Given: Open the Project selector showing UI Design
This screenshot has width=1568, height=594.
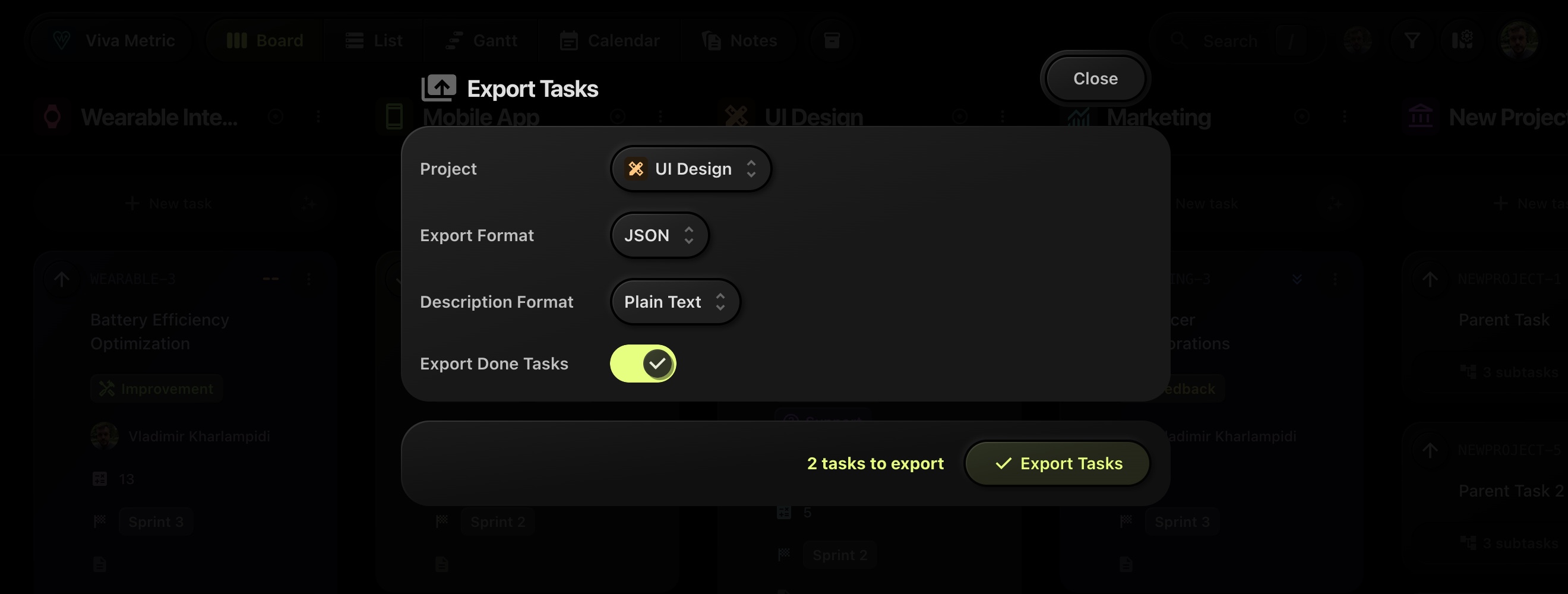Looking at the screenshot, I should pos(691,169).
